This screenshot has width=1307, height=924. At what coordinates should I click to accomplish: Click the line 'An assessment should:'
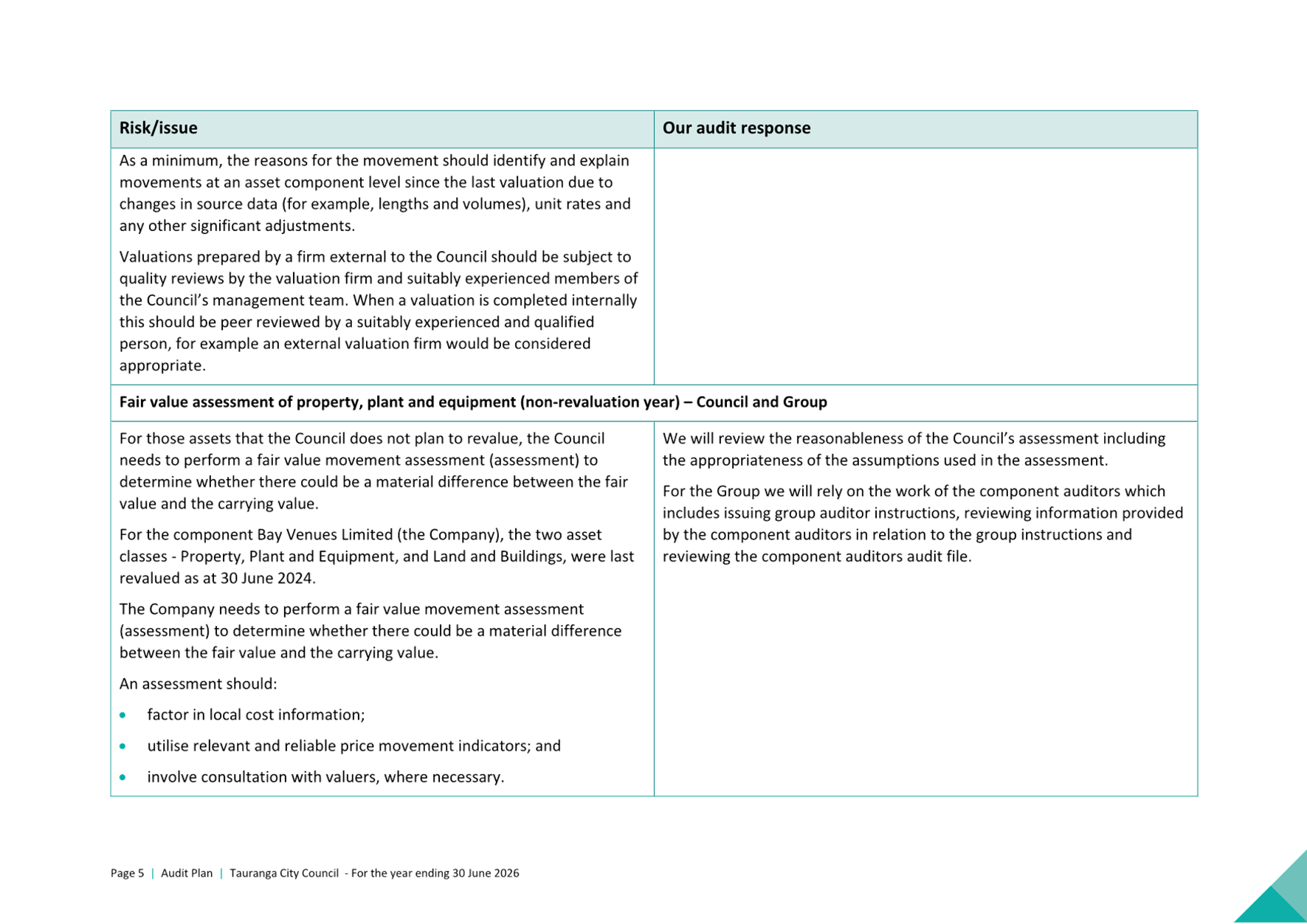[x=198, y=684]
